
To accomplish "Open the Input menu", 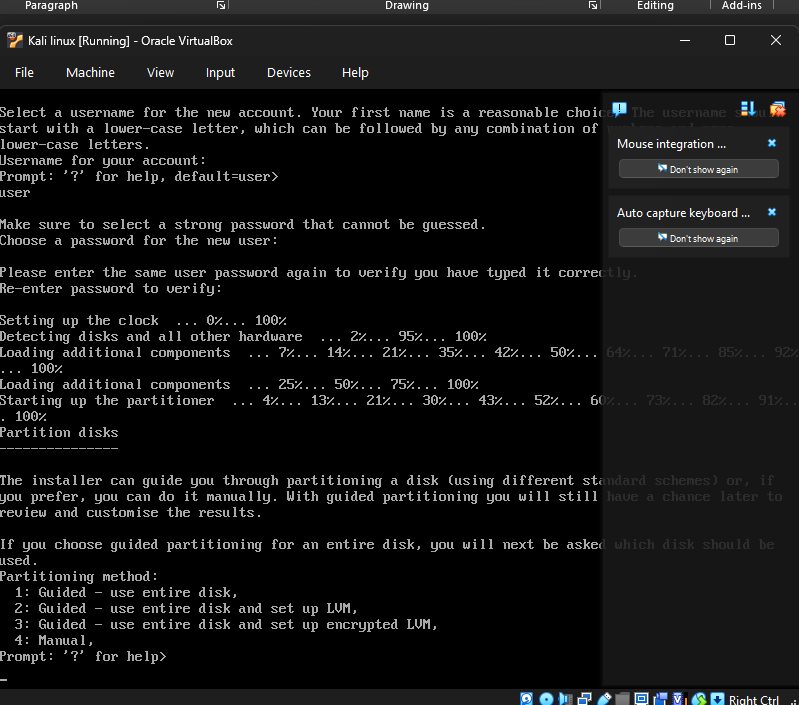I will pyautogui.click(x=220, y=72).
